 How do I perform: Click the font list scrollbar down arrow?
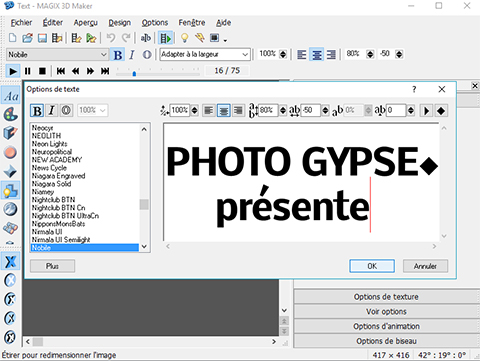[x=144, y=247]
